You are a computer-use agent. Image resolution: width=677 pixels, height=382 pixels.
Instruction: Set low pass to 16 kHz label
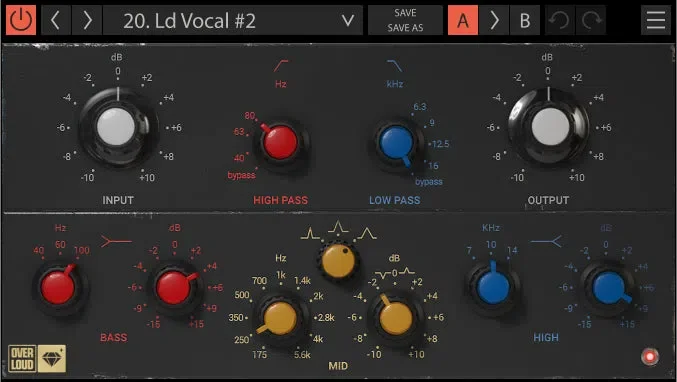[x=433, y=165]
